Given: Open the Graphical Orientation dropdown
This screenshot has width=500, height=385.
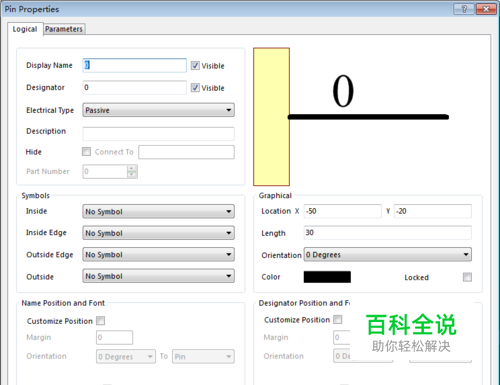Looking at the screenshot, I should point(388,255).
